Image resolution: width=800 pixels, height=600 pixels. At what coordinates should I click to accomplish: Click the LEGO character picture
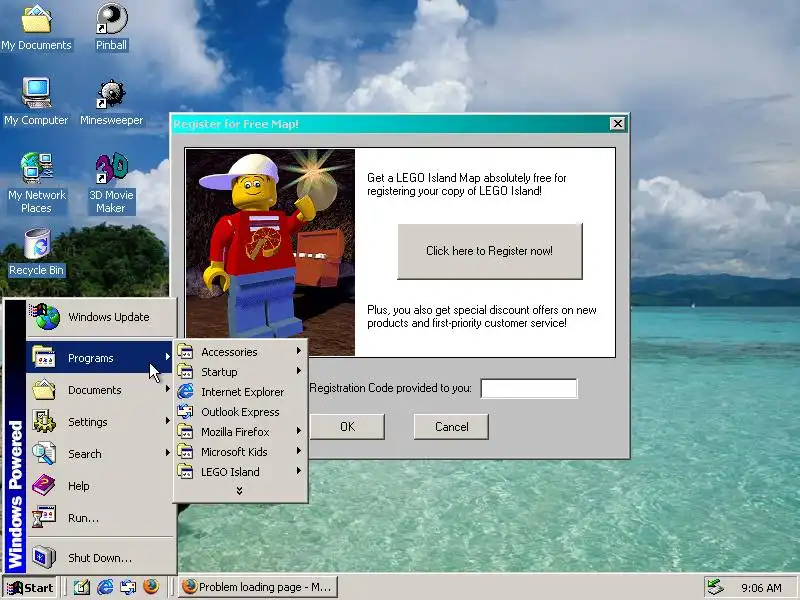(x=270, y=244)
